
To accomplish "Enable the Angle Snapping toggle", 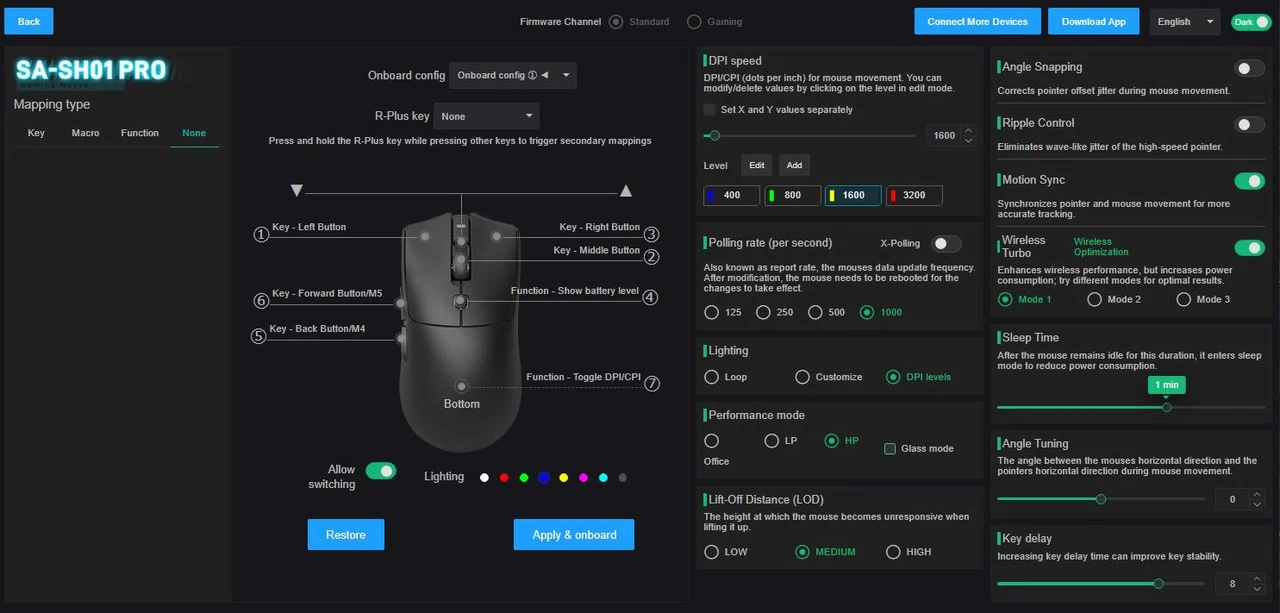I will pos(1249,68).
